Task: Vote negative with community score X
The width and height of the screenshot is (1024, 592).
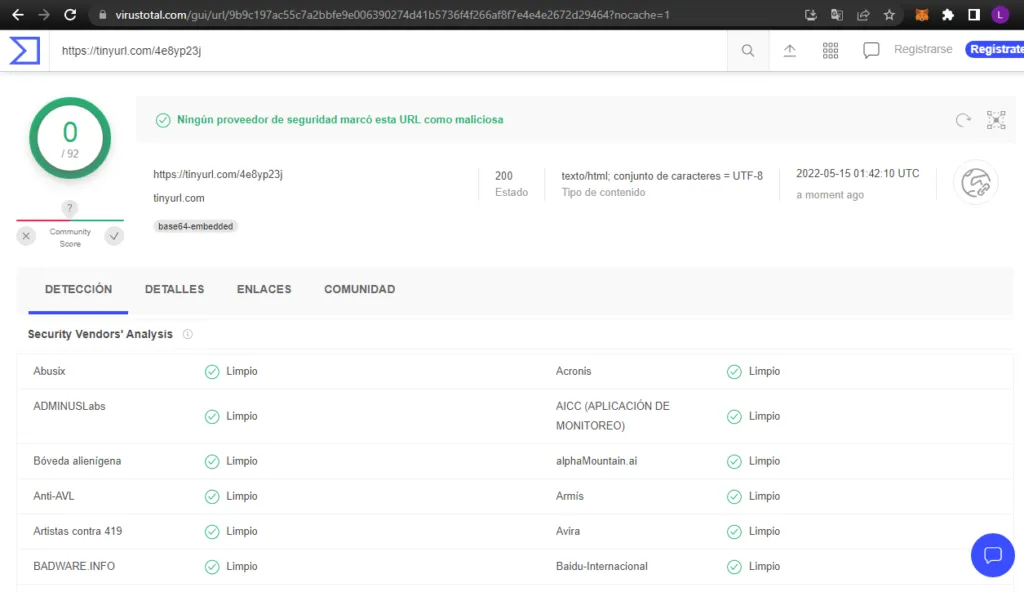Action: click(26, 236)
